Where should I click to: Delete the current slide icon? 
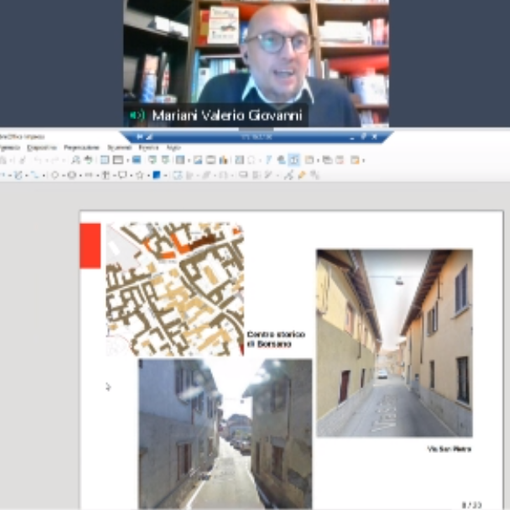click(x=340, y=160)
